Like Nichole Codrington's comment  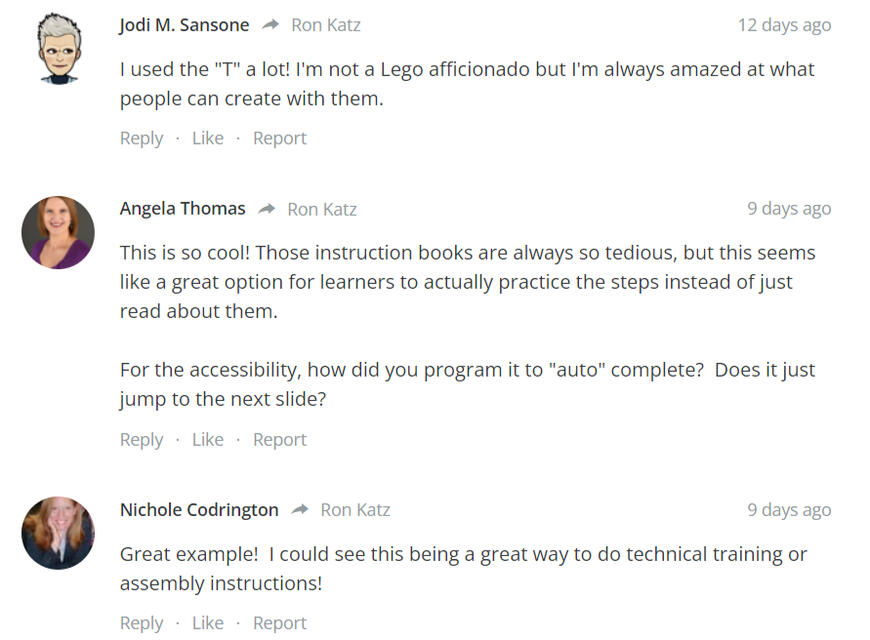207,623
